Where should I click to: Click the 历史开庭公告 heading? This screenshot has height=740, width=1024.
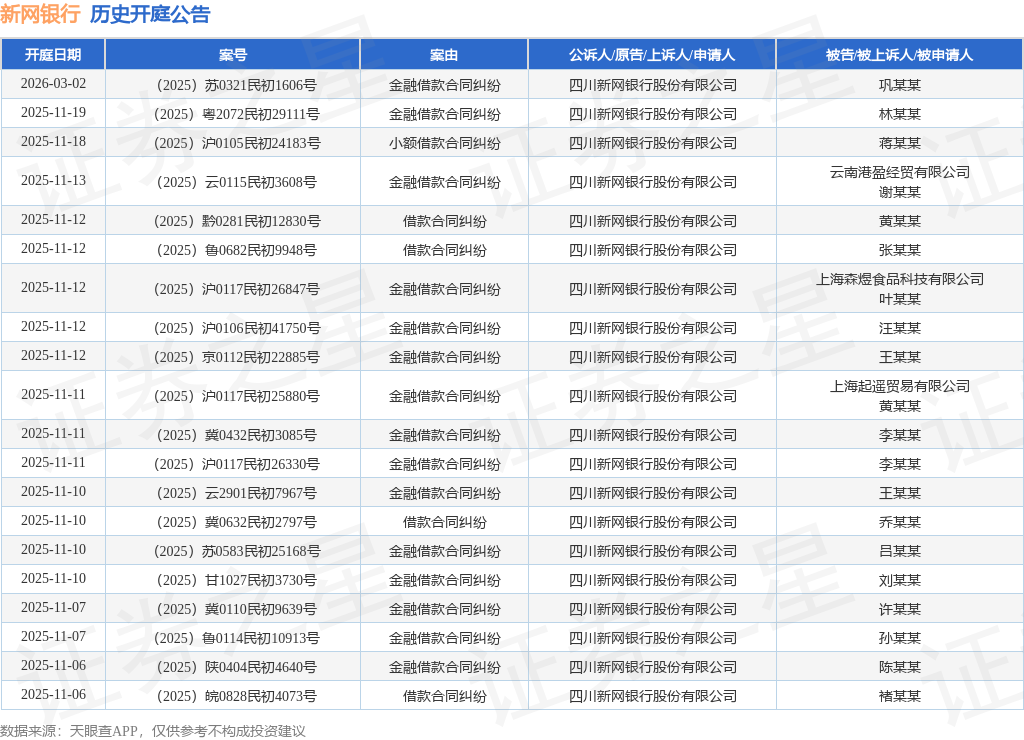150,14
